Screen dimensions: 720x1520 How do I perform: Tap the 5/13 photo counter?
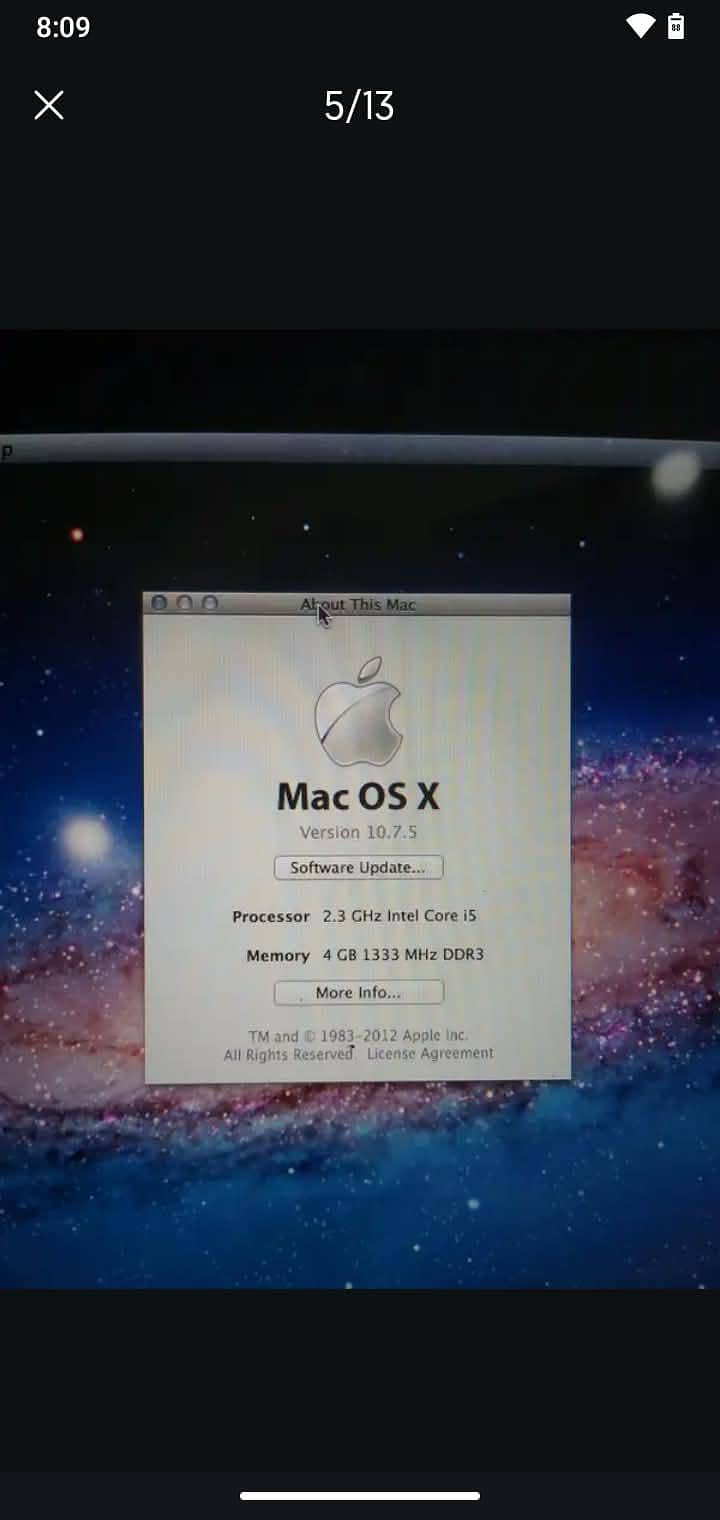click(x=359, y=105)
